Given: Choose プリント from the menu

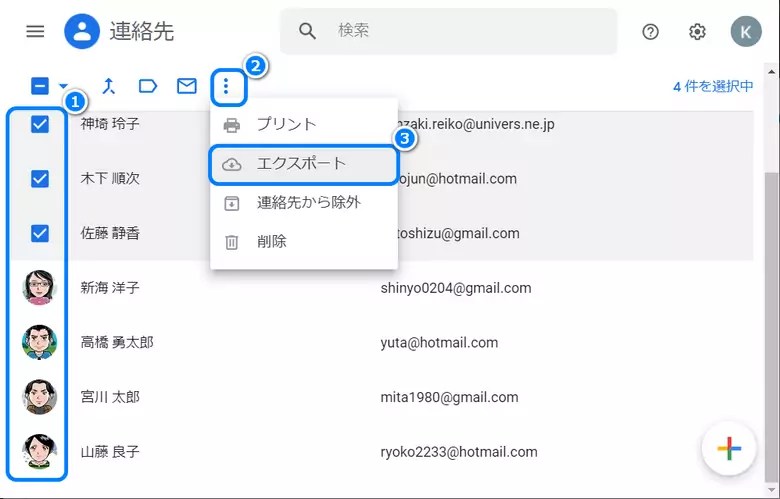Looking at the screenshot, I should click(x=304, y=124).
